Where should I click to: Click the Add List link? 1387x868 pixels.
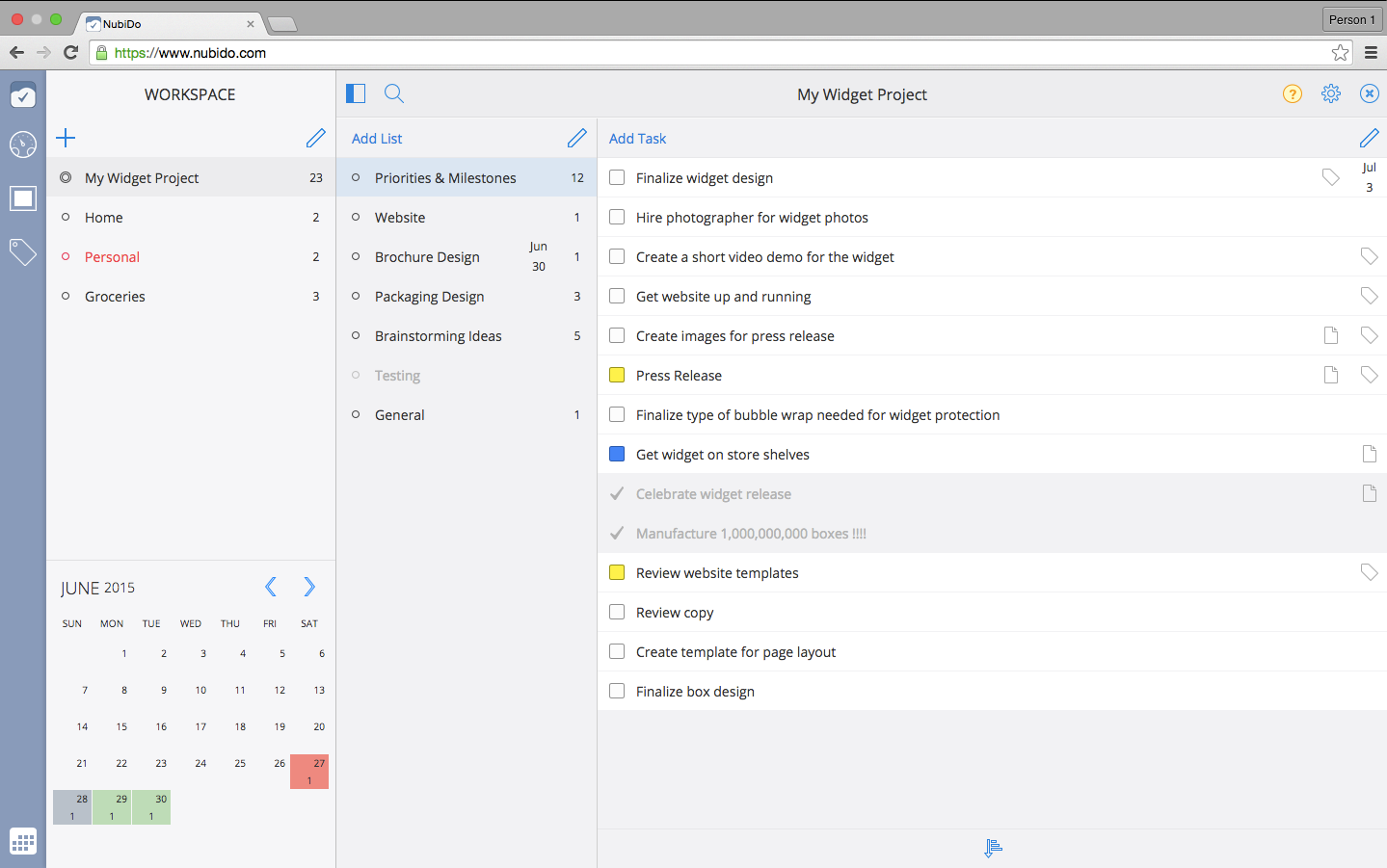pos(377,139)
